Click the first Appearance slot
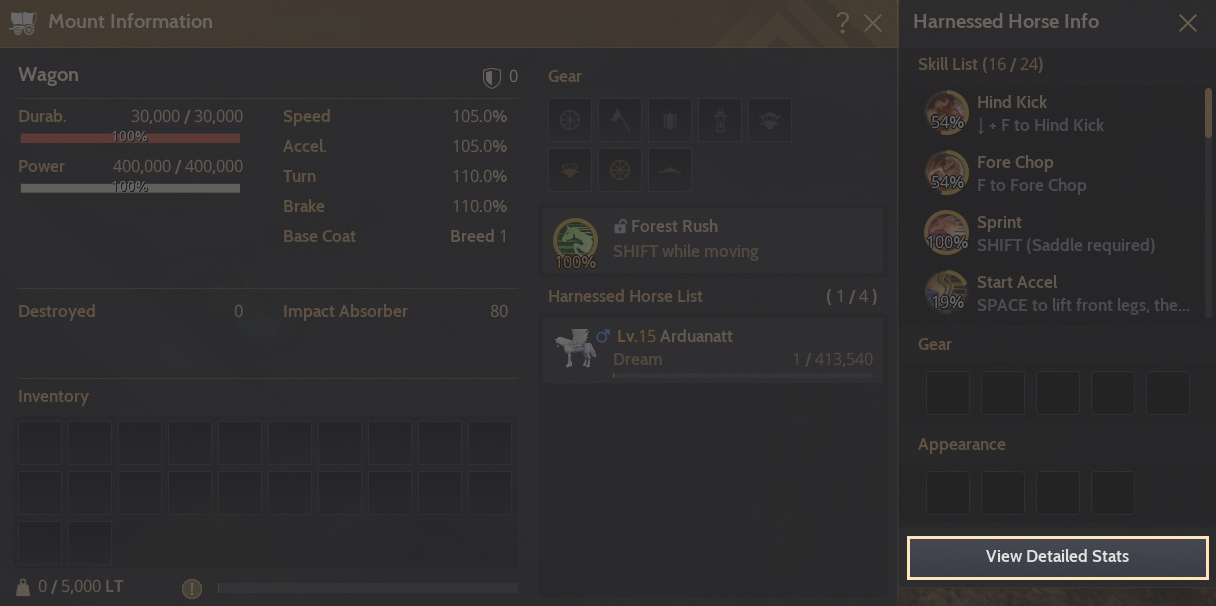Screen dimensions: 1216x606 [947, 493]
